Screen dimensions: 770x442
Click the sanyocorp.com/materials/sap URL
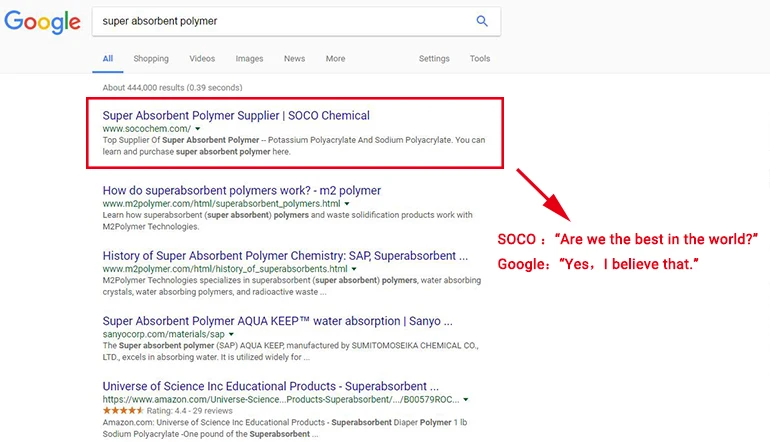coord(164,334)
